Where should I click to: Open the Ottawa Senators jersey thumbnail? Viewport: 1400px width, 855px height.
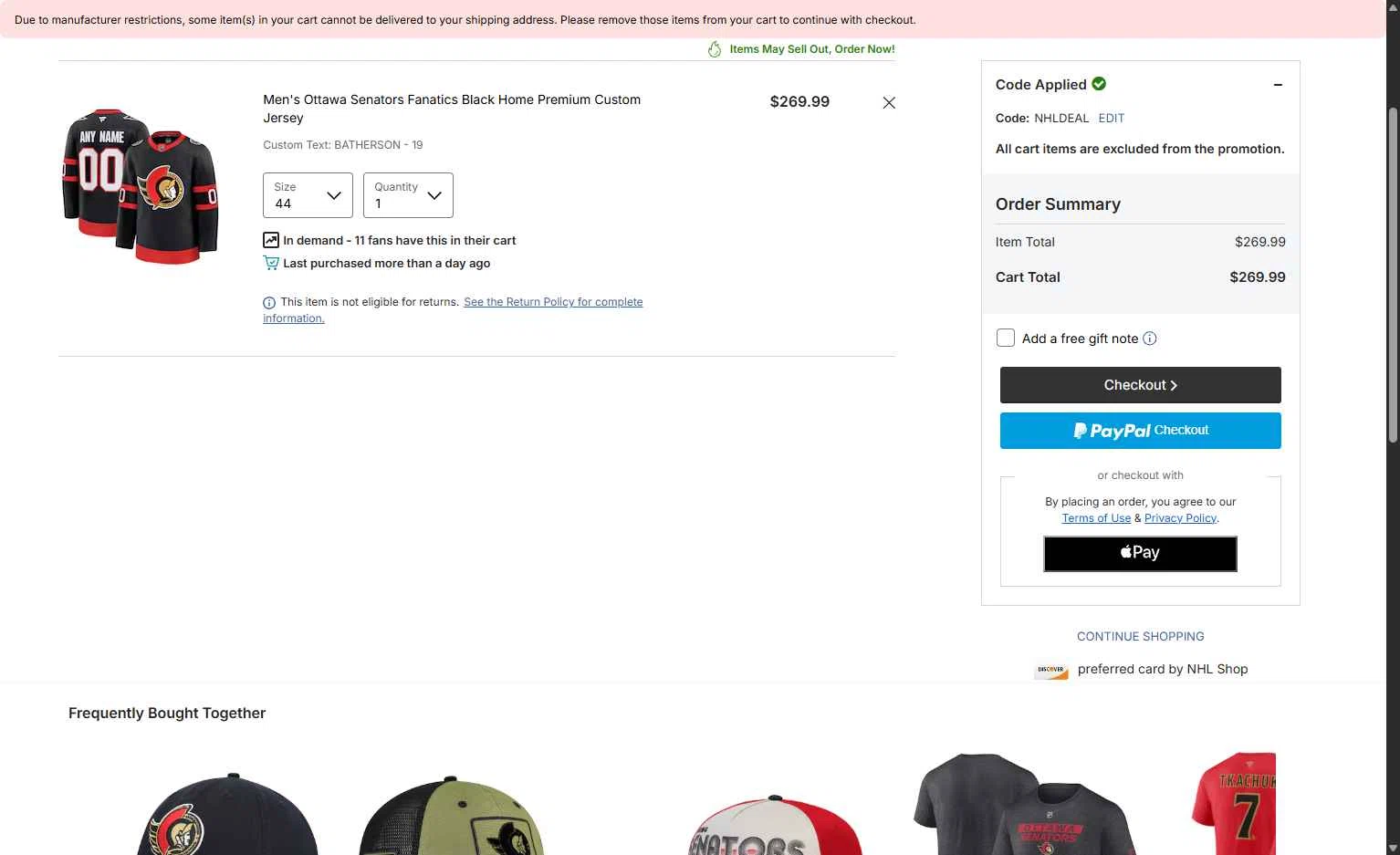click(141, 186)
